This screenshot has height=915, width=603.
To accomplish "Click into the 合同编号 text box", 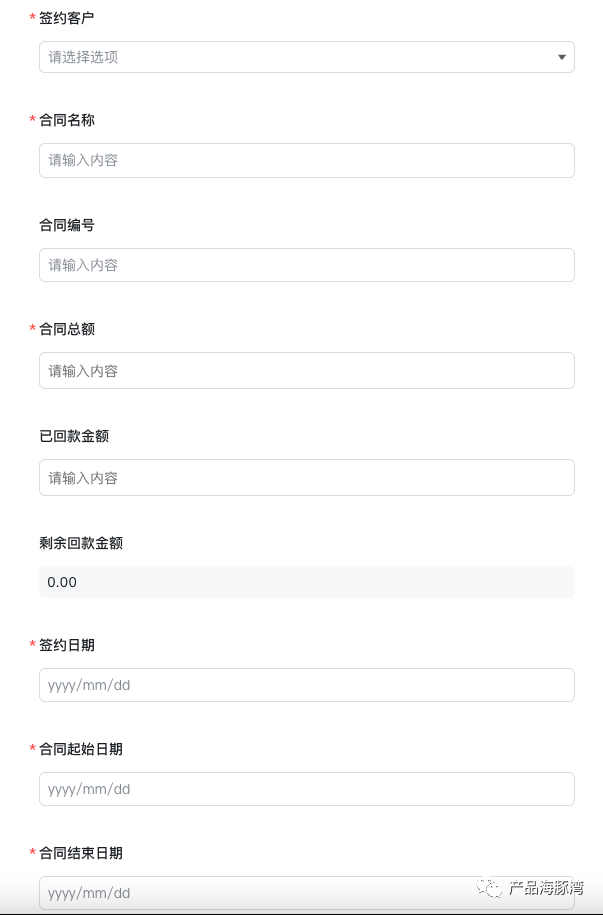I will pyautogui.click(x=306, y=265).
